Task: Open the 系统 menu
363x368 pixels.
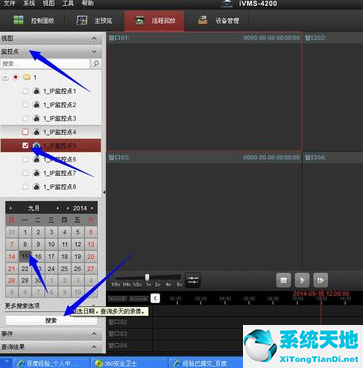Action: pyautogui.click(x=29, y=4)
